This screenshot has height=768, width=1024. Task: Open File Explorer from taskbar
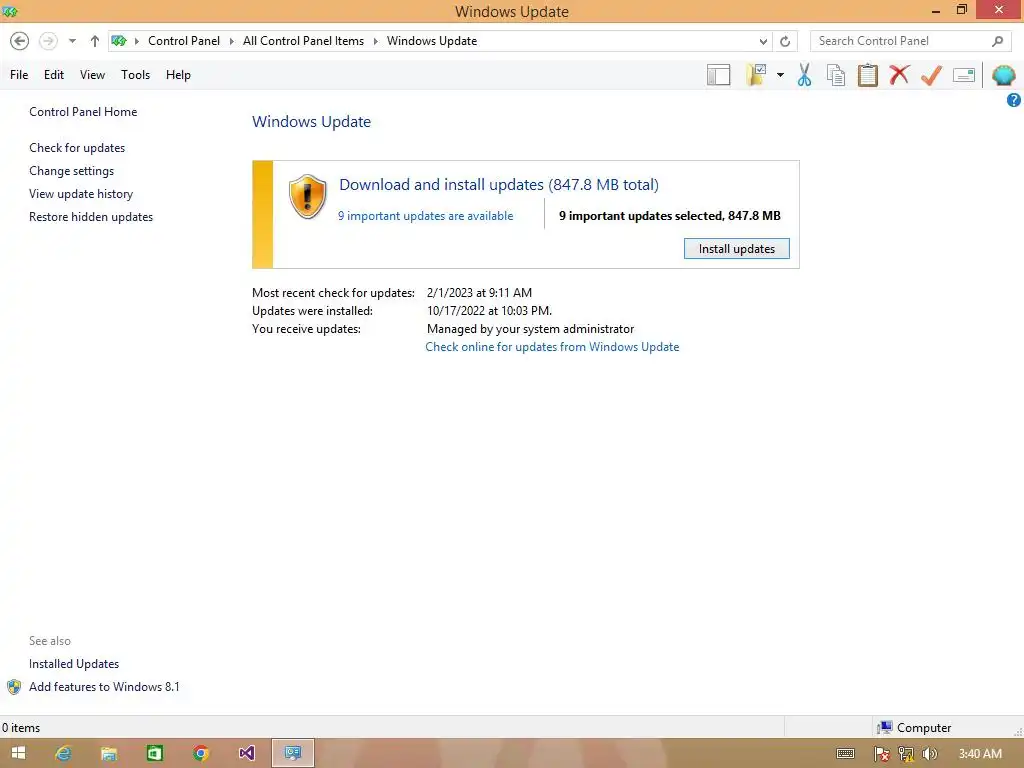coord(109,753)
